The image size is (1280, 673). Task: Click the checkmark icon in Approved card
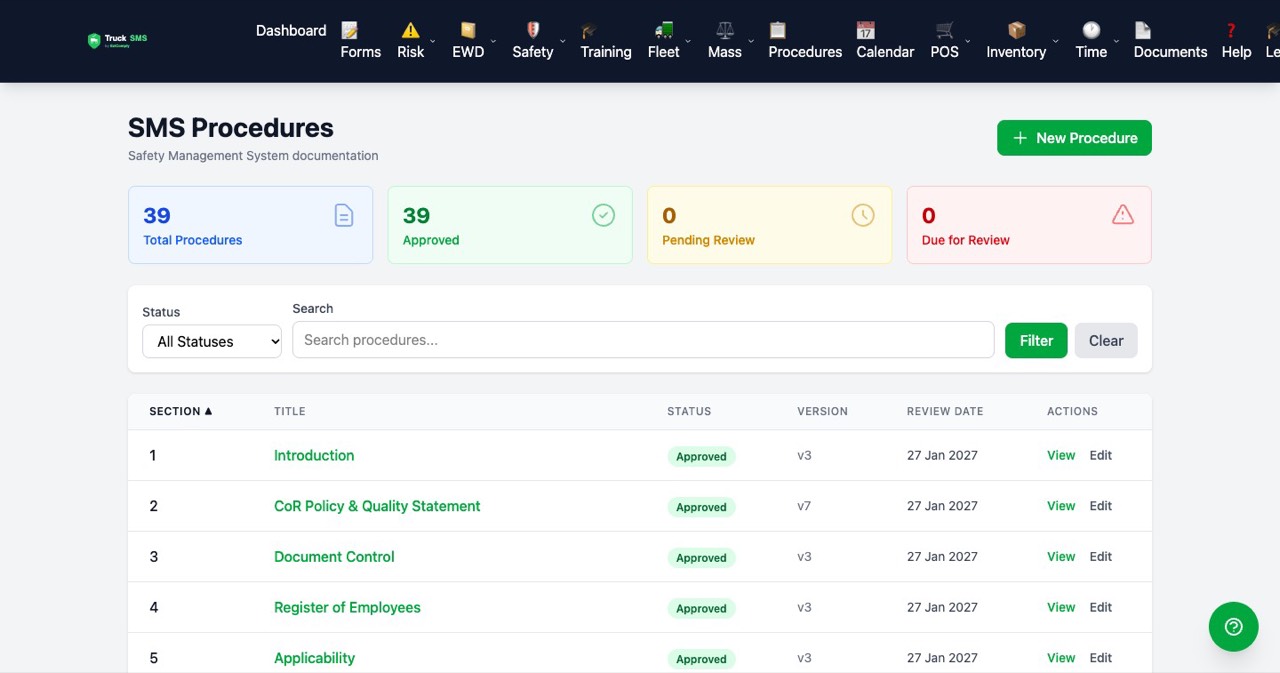(x=603, y=215)
